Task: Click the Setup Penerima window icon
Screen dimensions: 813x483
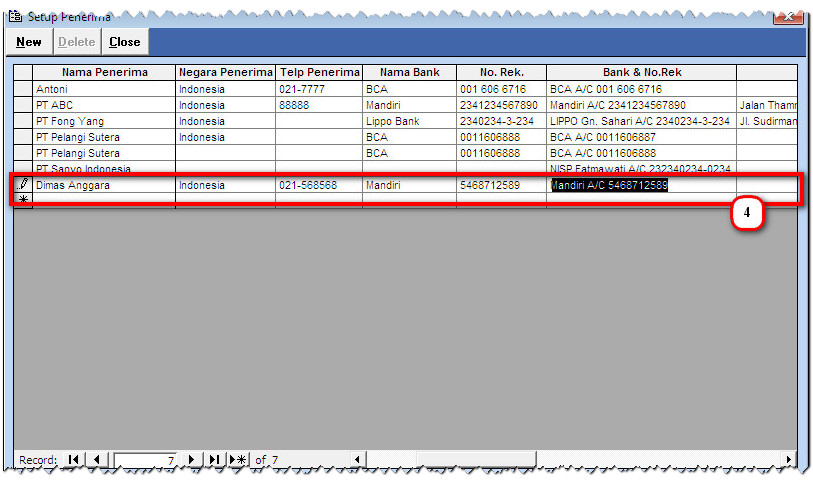Action: click(15, 17)
